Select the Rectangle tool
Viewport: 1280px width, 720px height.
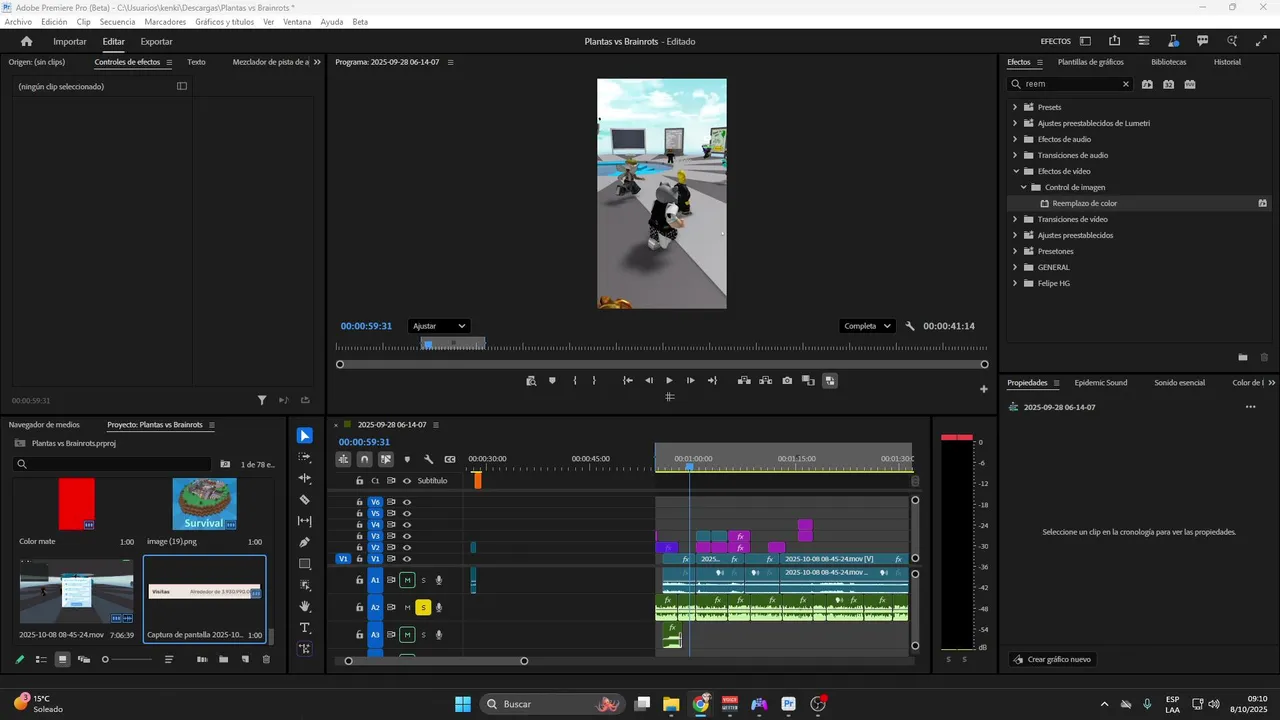point(305,564)
